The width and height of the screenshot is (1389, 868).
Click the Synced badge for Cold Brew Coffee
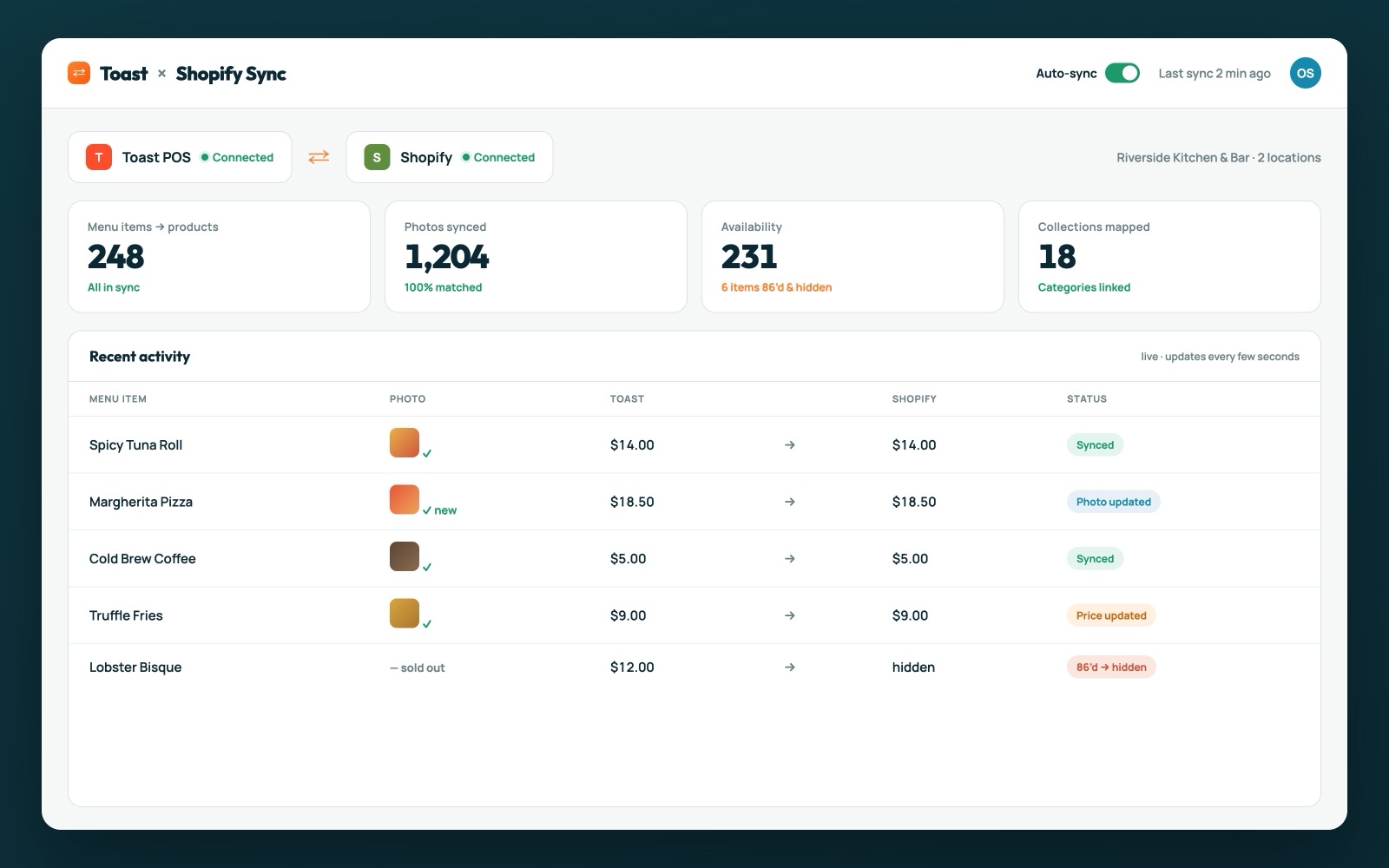(1095, 558)
